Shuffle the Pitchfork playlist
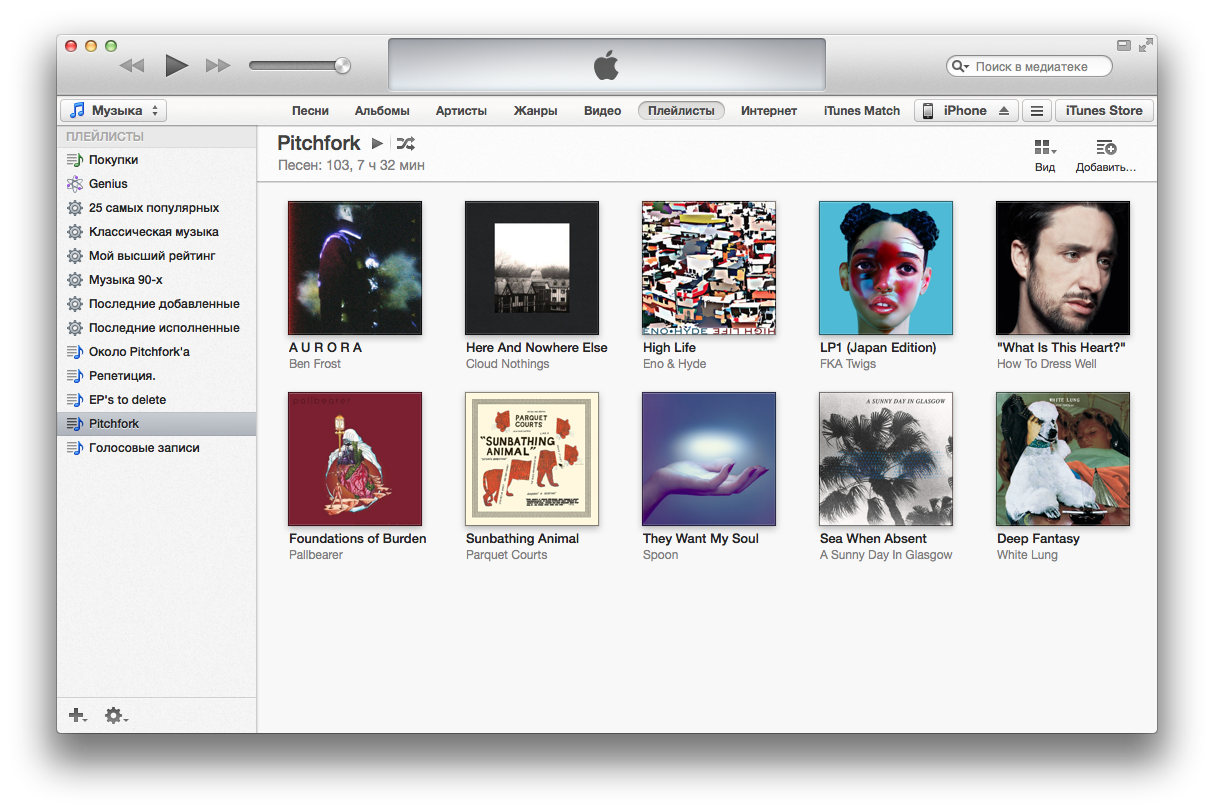Screen dimensions: 1214x812 coord(405,143)
